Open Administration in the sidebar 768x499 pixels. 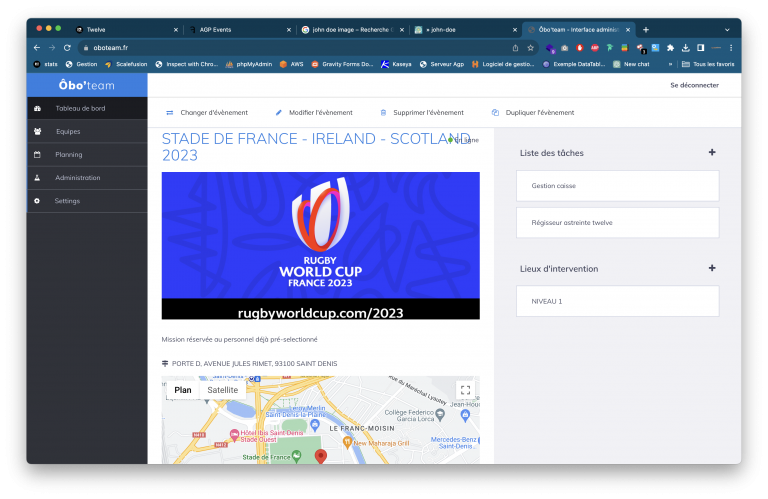pos(87,178)
